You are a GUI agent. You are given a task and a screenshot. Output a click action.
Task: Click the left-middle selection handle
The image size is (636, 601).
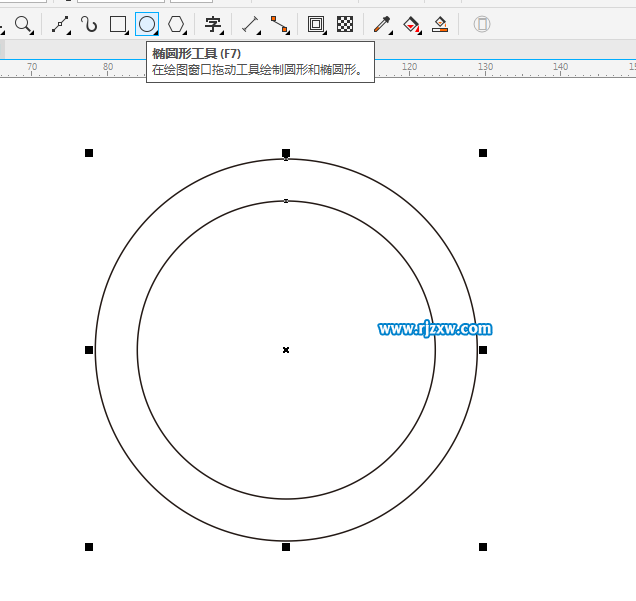pos(89,350)
